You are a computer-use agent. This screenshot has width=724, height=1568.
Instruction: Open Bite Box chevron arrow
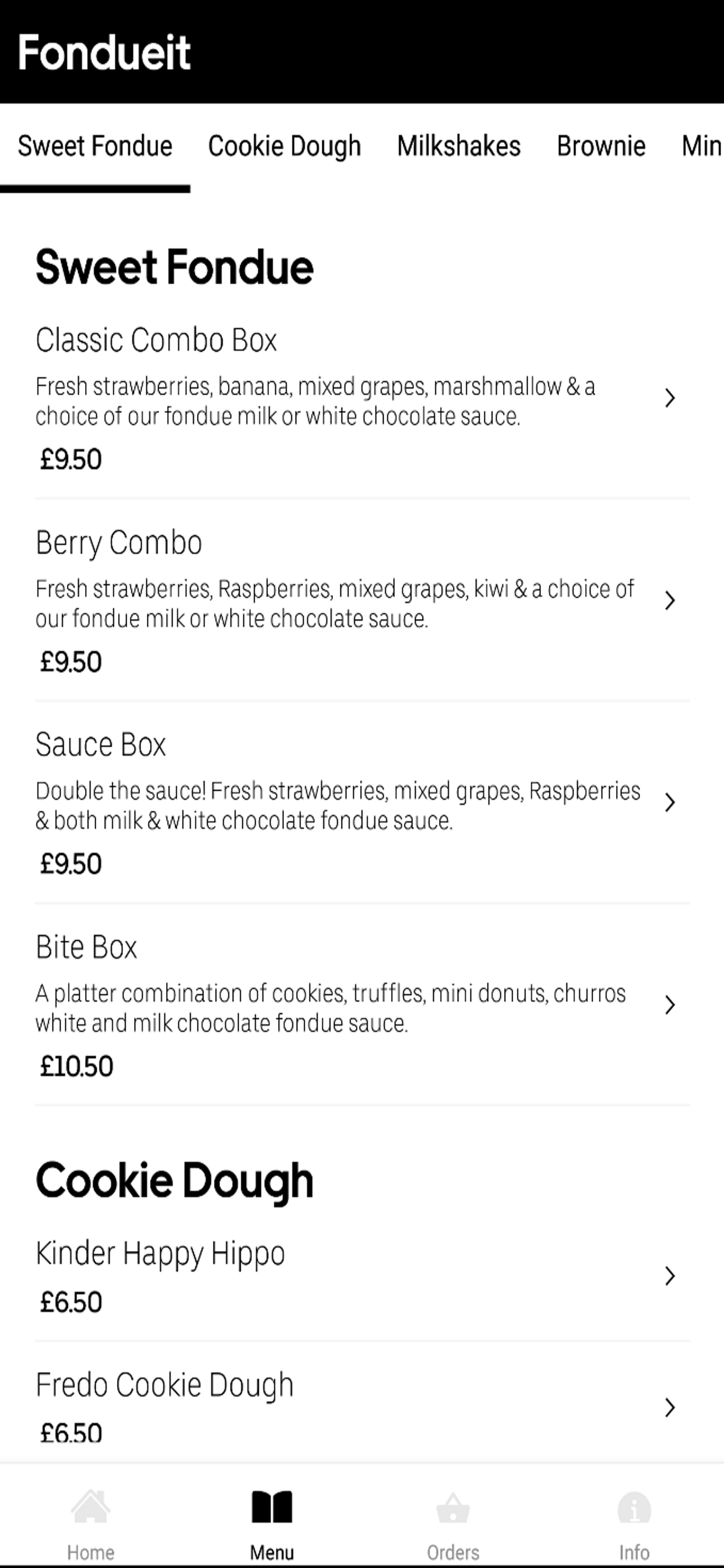point(670,1005)
